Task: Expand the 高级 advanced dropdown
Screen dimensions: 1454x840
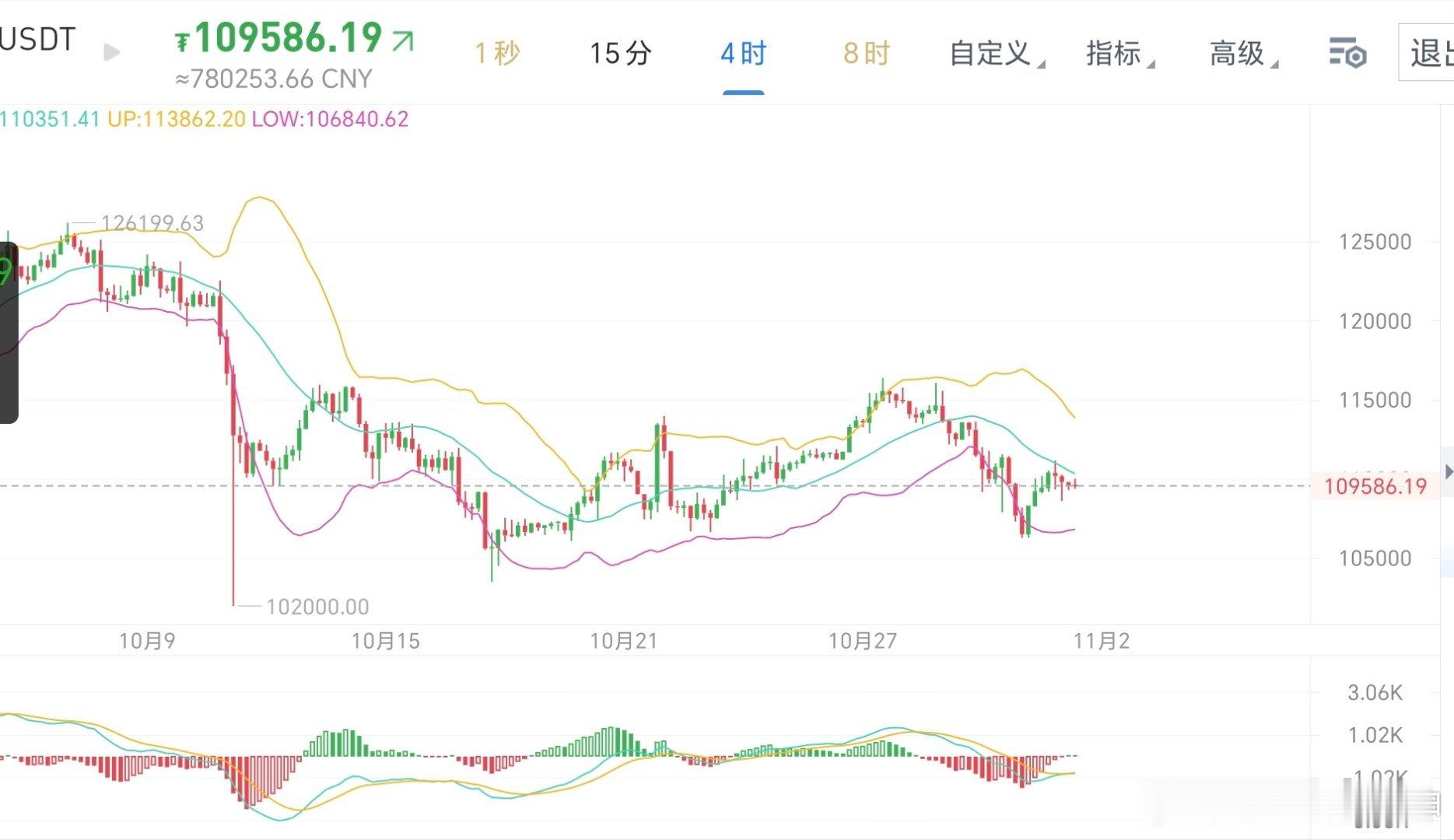Action: [x=1235, y=52]
